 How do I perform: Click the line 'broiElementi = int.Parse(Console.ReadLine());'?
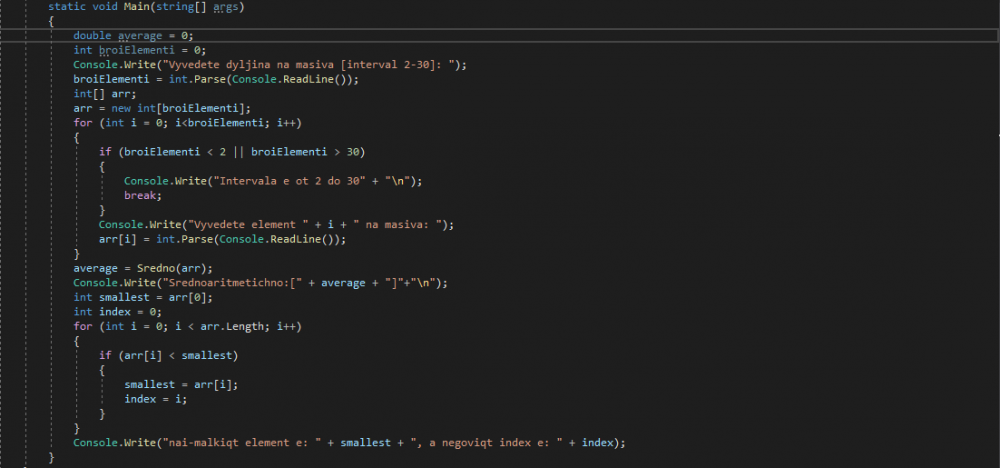tap(216, 80)
